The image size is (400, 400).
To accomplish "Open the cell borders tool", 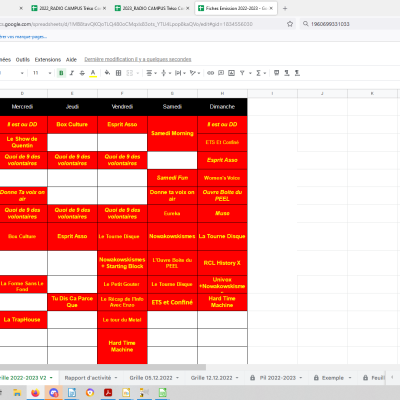I will pyautogui.click(x=118, y=73).
